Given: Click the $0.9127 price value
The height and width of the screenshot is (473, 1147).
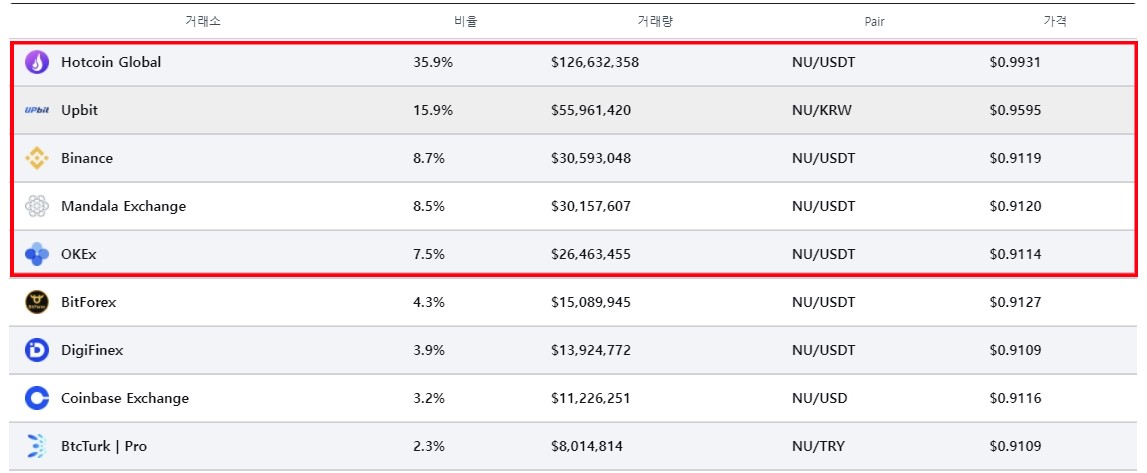Looking at the screenshot, I should (x=1015, y=302).
